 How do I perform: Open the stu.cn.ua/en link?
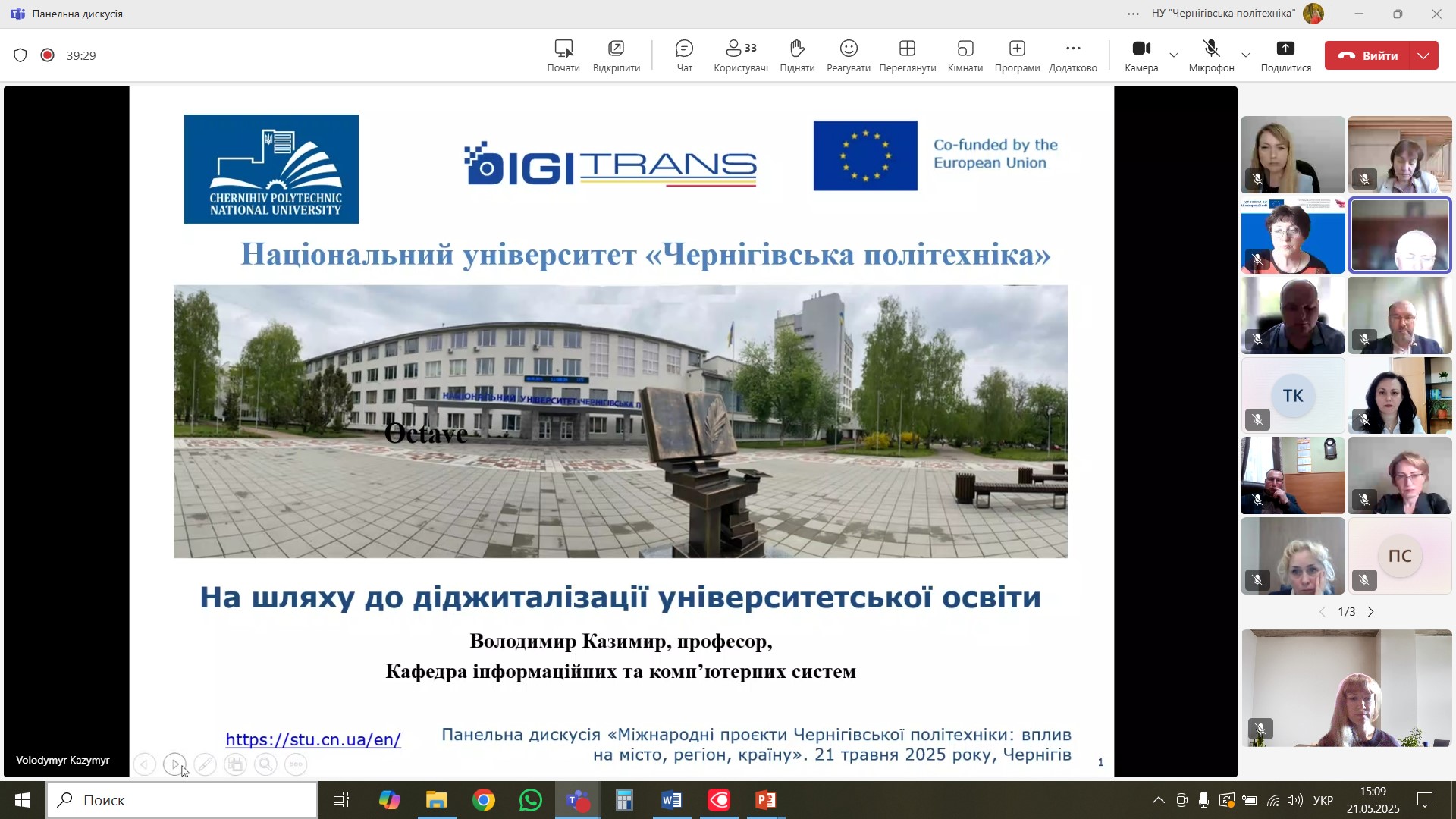coord(313,739)
